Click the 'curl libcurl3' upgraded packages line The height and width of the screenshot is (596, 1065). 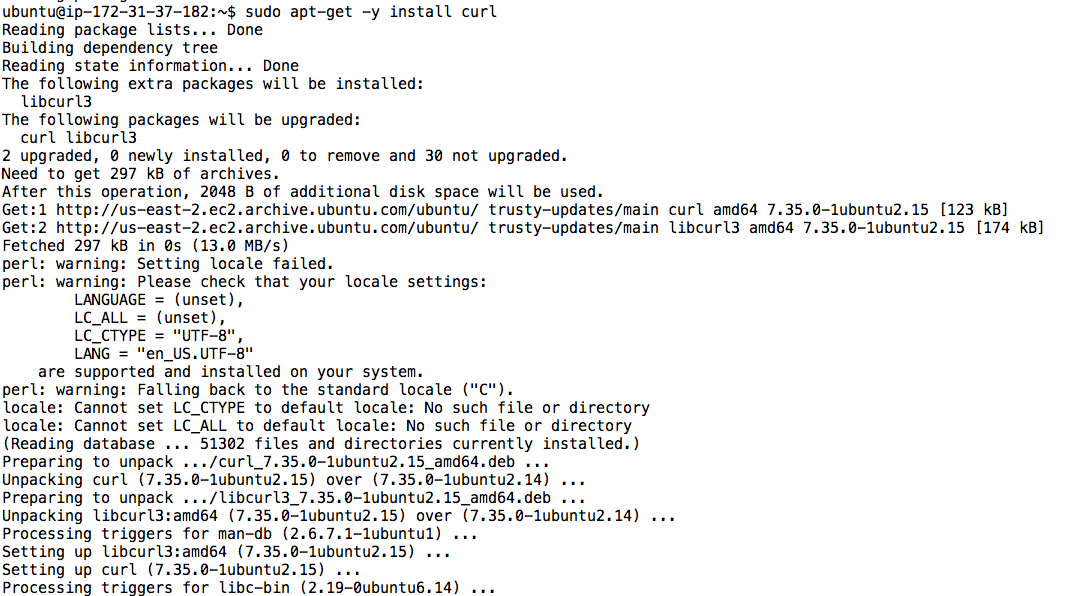(x=79, y=138)
